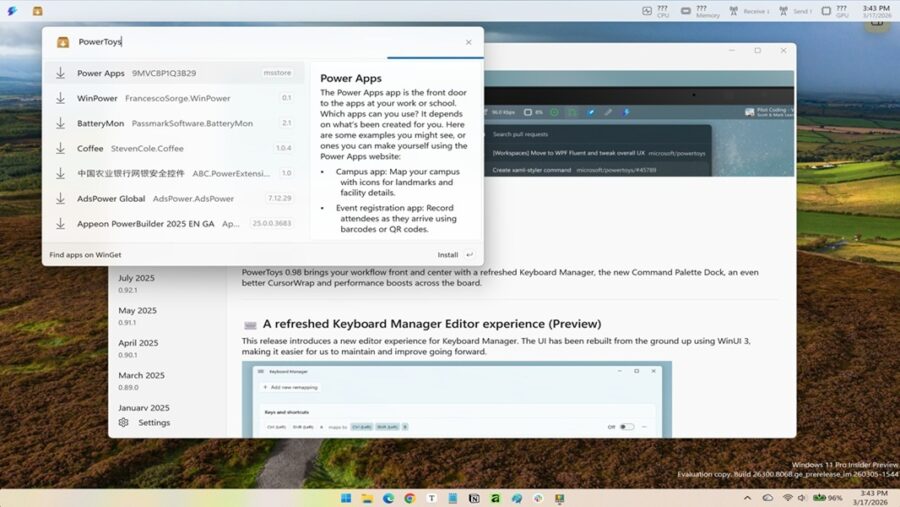Screen dimensions: 900x507
Task: Minimize the release notes window
Action: tap(732, 51)
